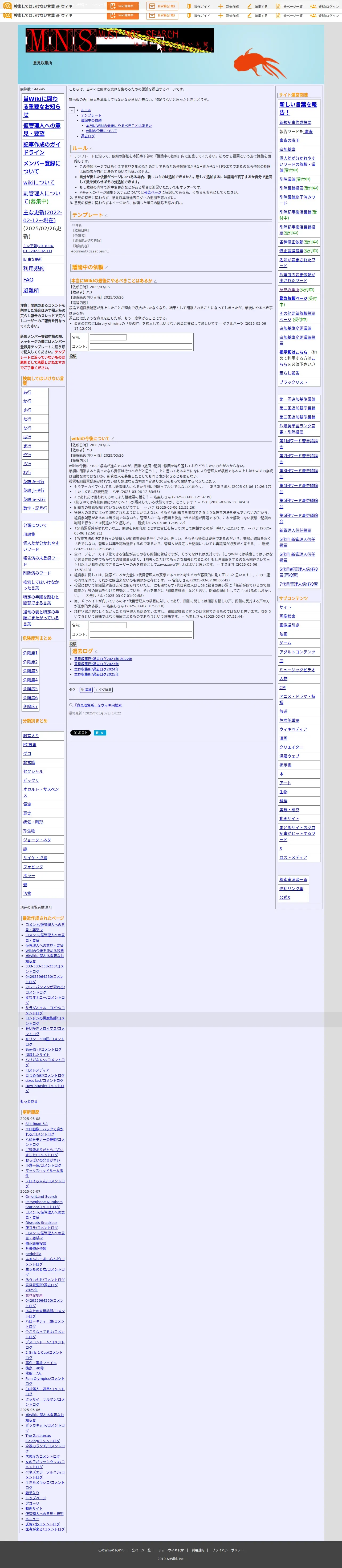Viewport: 342px width, 1568px height.
Task: Open 公式X link in right sidebar
Action: (x=285, y=898)
